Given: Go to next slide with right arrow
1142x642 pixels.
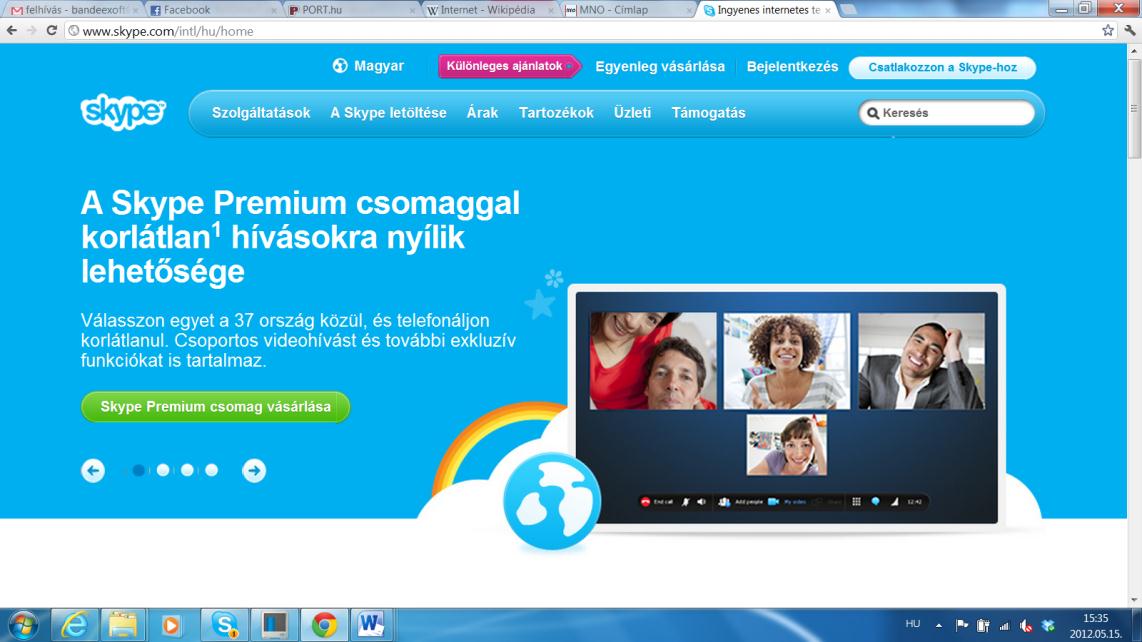Looking at the screenshot, I should click(x=254, y=471).
